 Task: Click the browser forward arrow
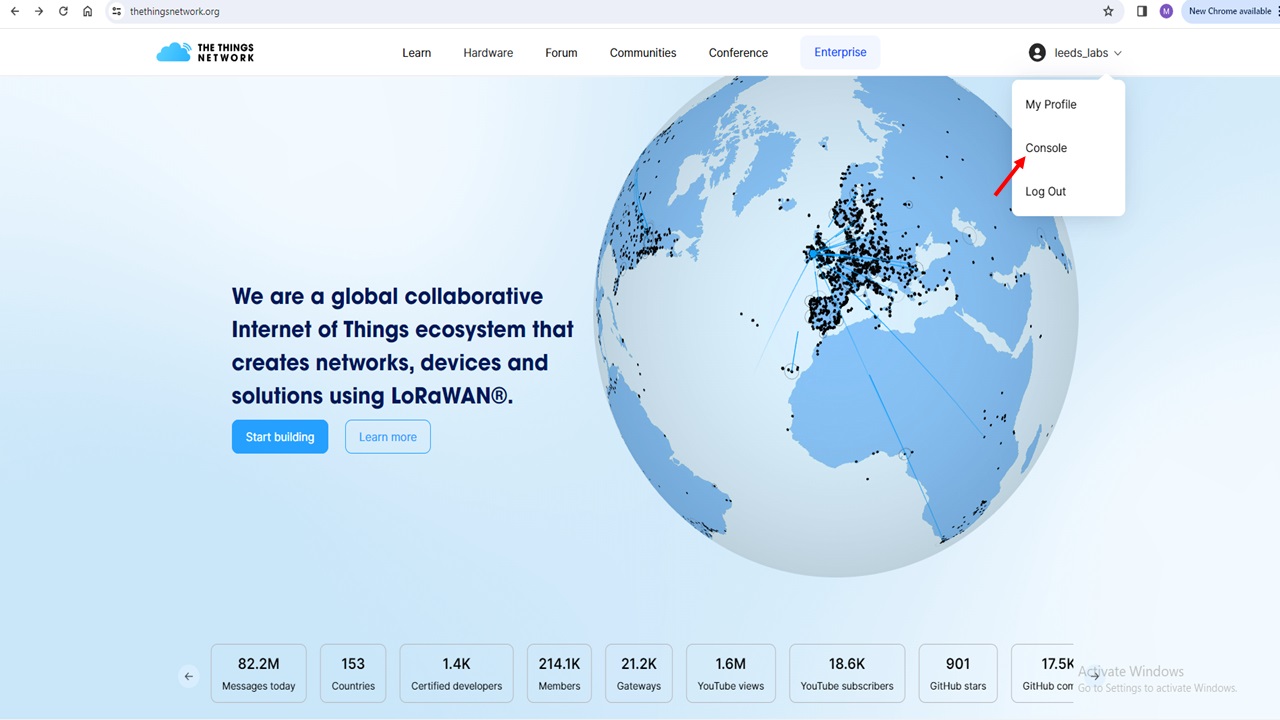pos(39,11)
